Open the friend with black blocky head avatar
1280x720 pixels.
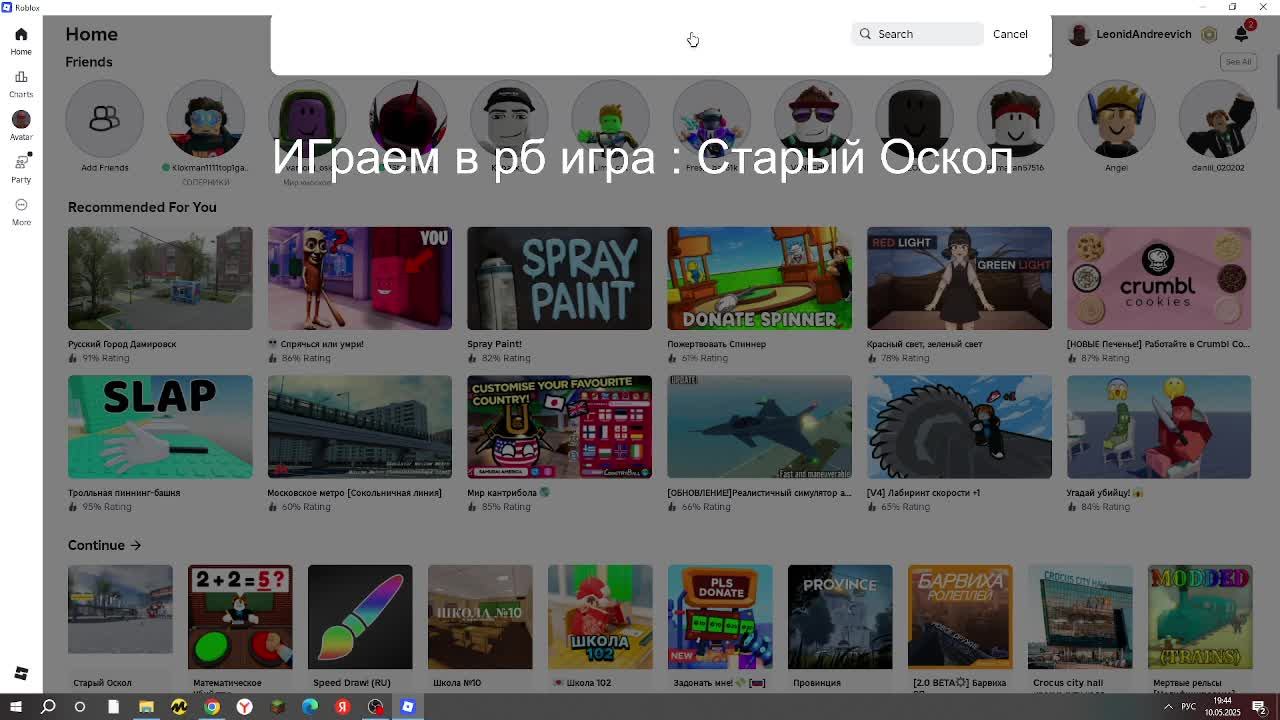(914, 119)
